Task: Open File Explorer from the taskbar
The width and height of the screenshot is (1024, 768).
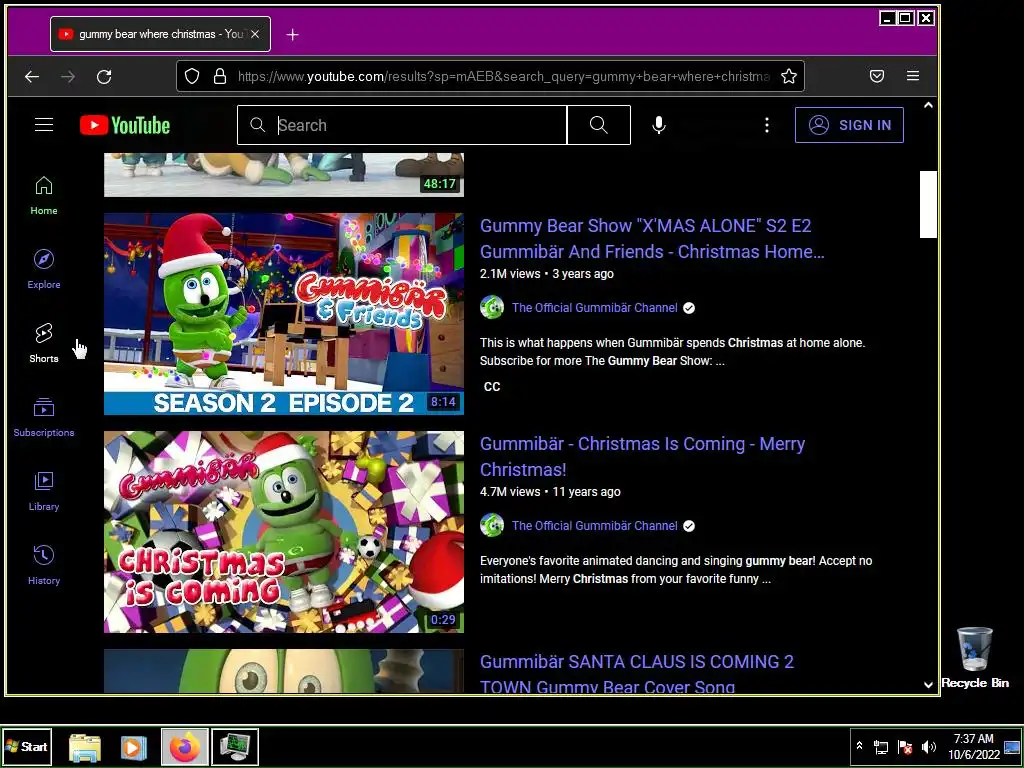Action: coord(85,747)
